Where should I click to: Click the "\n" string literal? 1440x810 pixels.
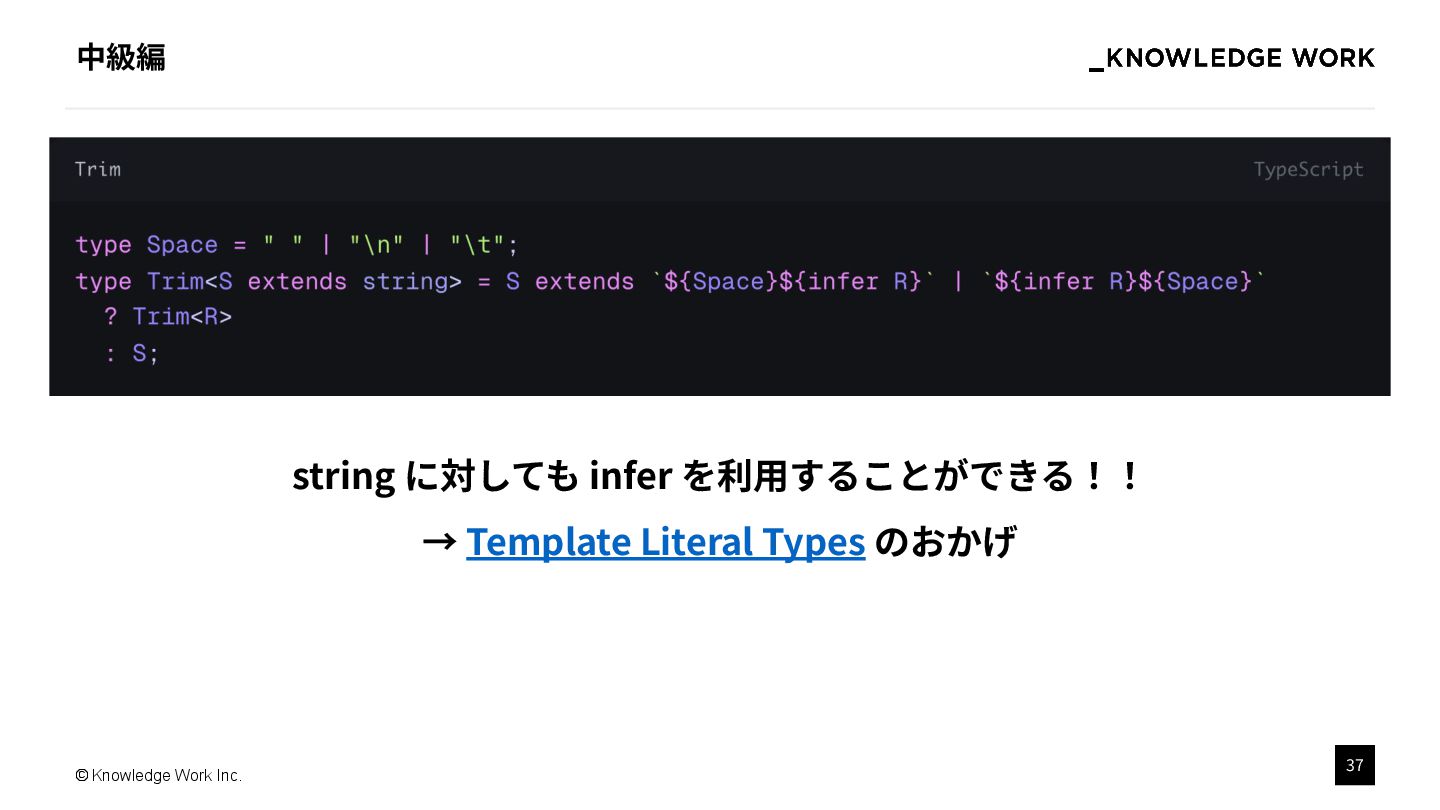[x=377, y=245]
